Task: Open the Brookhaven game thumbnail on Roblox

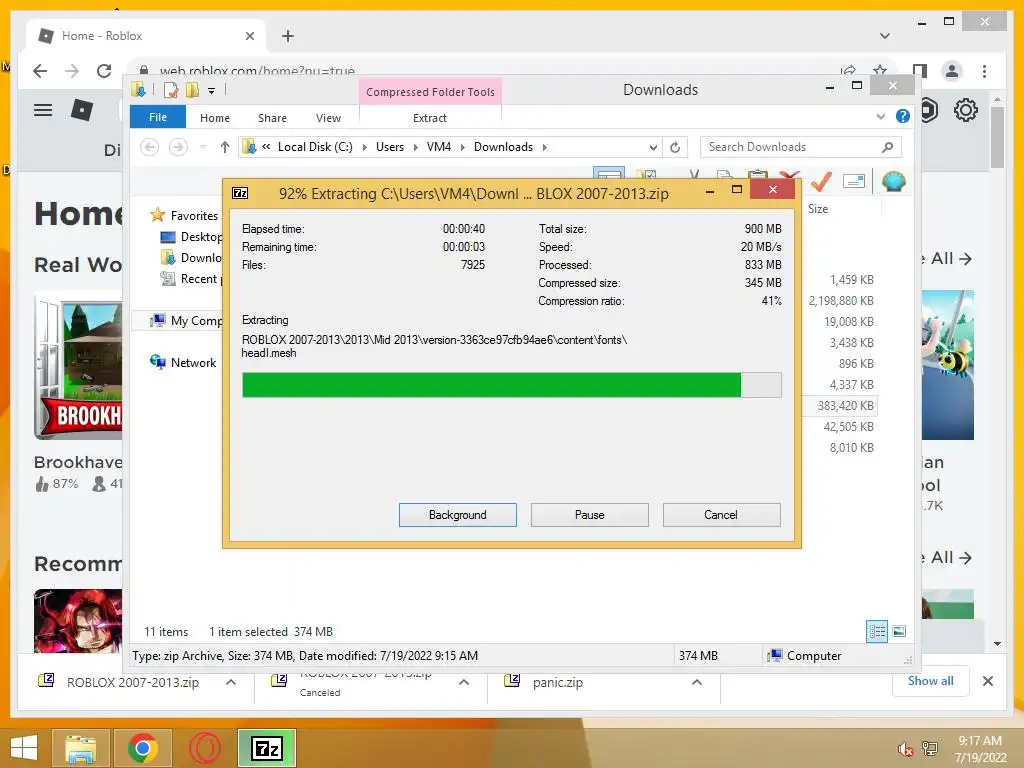Action: pos(78,366)
